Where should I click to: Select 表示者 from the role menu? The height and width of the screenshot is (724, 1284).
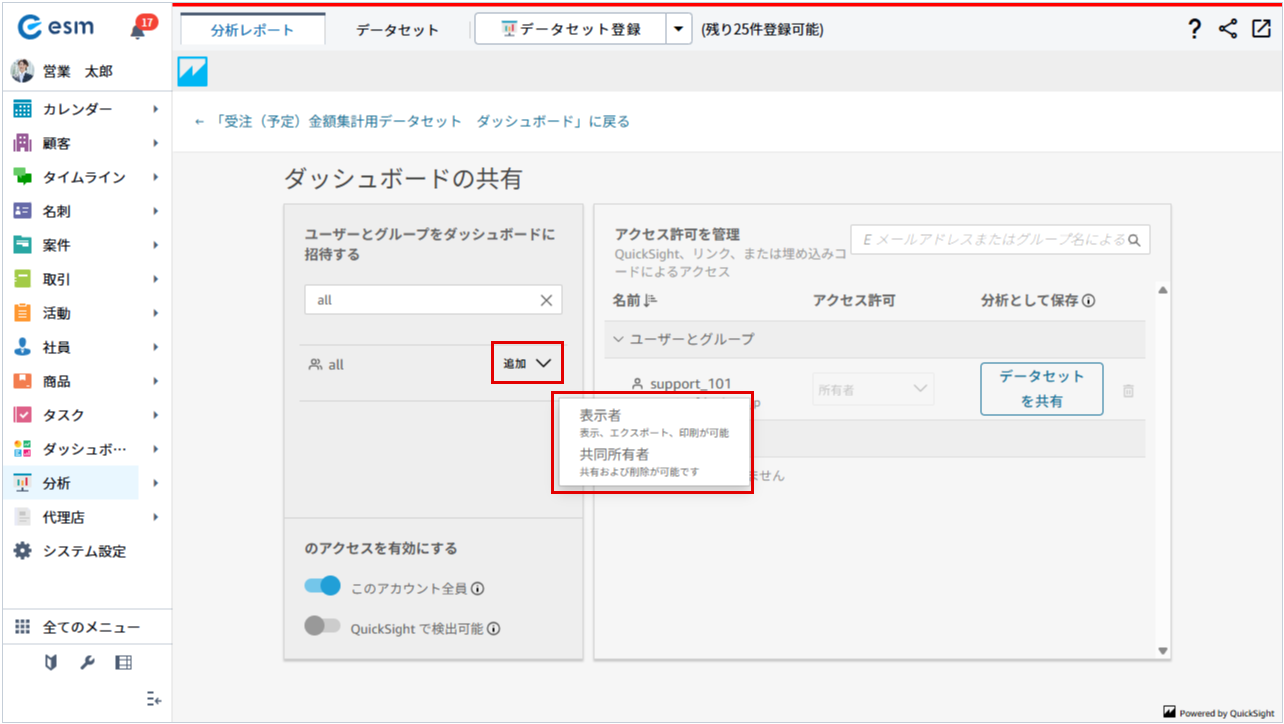coord(601,415)
